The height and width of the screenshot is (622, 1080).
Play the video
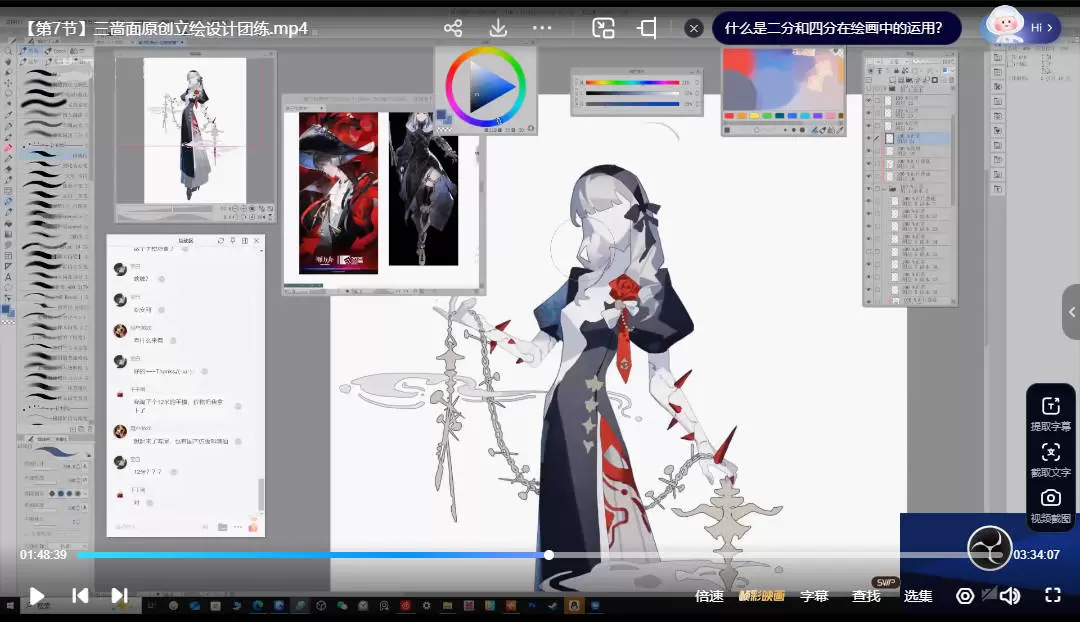37,596
